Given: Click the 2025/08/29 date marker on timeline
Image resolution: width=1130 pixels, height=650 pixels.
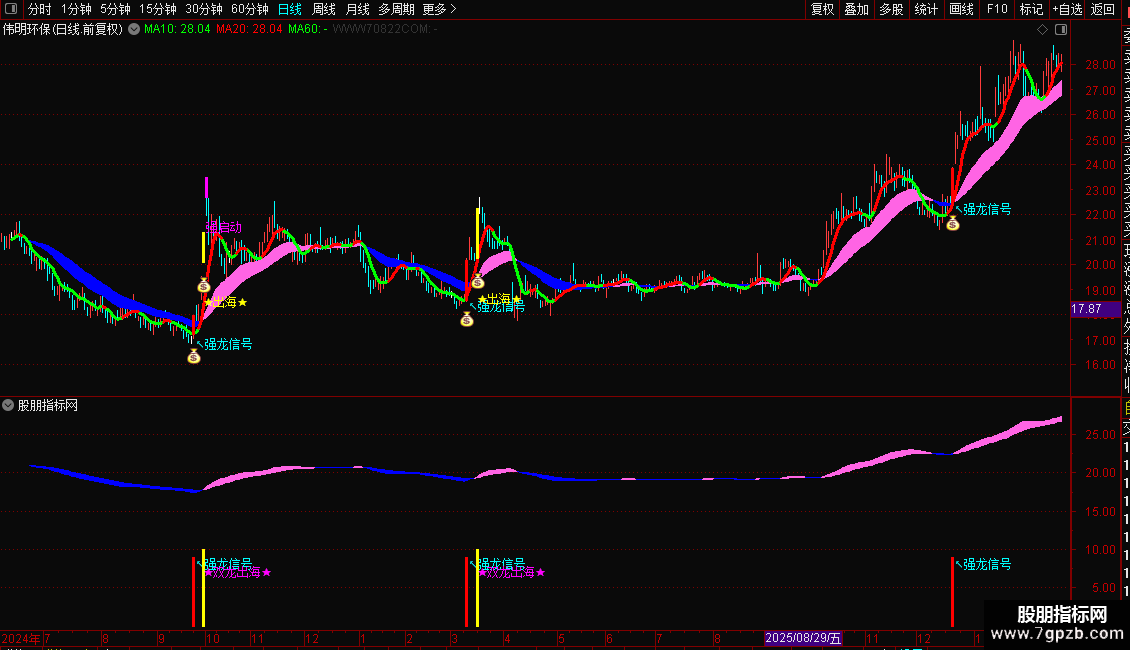Looking at the screenshot, I should coord(803,638).
